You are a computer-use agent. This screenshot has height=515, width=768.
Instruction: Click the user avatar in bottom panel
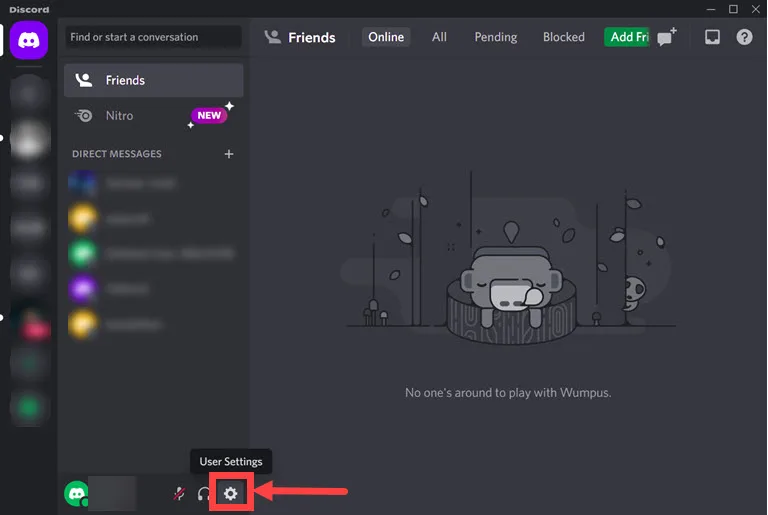click(76, 493)
